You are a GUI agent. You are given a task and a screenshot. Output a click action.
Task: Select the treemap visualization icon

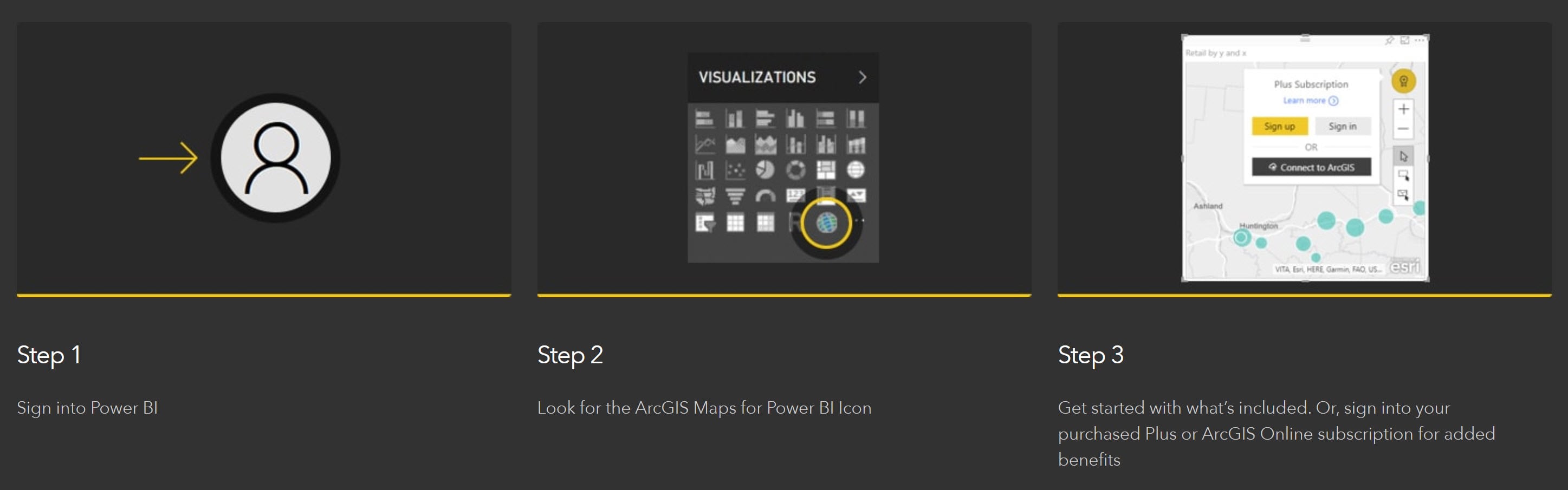pyautogui.click(x=825, y=170)
